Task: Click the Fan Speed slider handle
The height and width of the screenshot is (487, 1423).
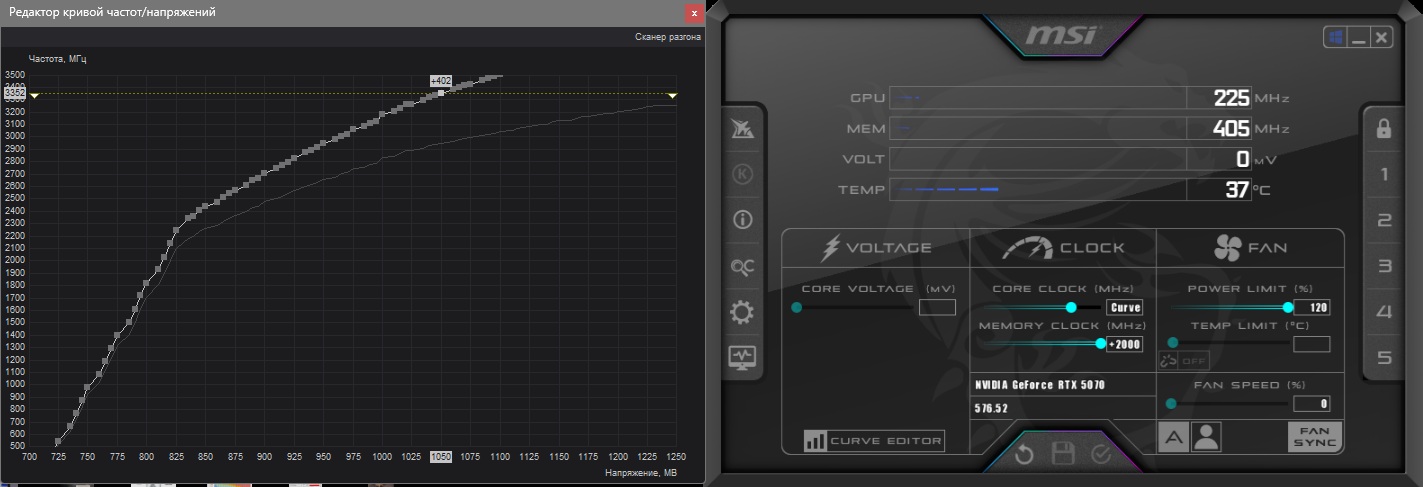Action: click(x=1171, y=404)
